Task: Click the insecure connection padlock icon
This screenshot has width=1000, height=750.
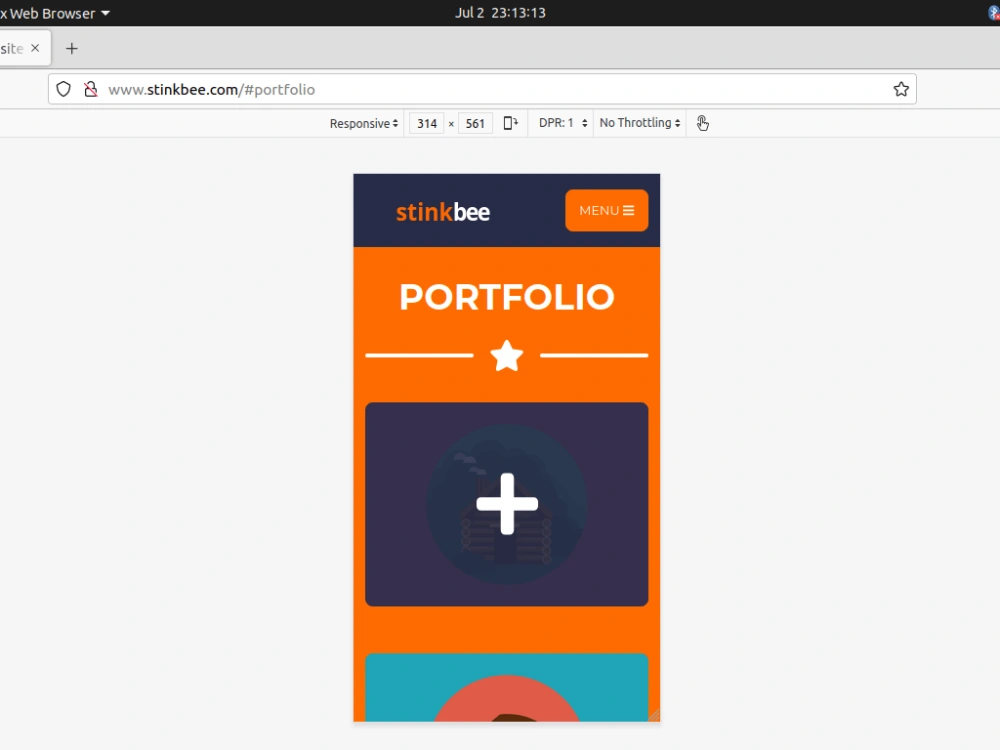Action: (91, 89)
